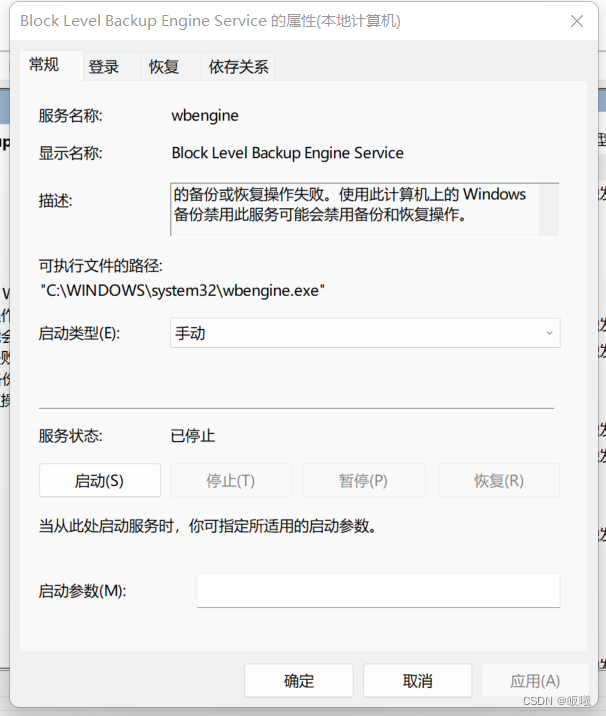
Task: Open the 依存关系 tab
Action: pos(238,67)
